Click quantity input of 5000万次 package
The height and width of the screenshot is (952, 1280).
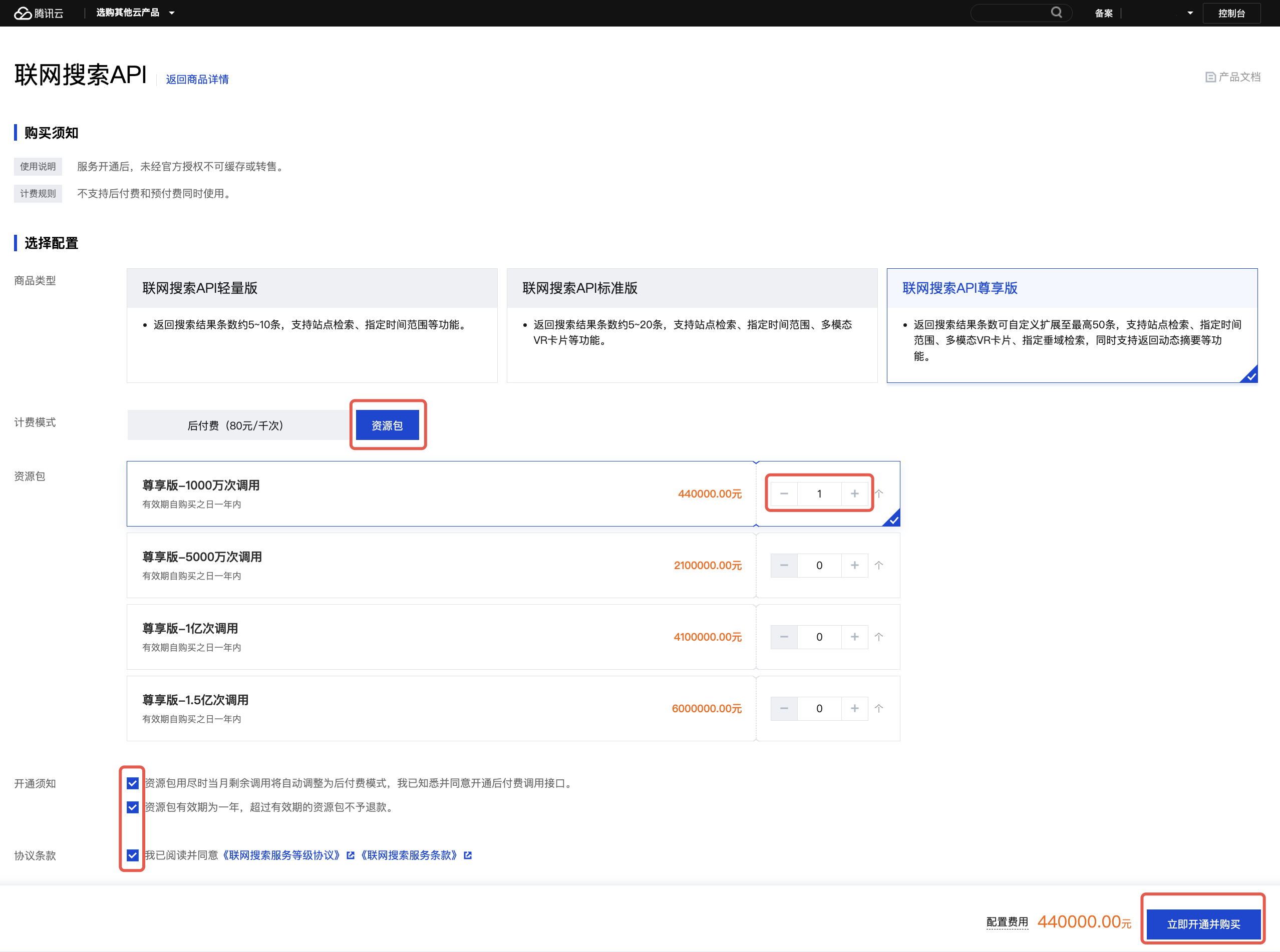pos(819,565)
